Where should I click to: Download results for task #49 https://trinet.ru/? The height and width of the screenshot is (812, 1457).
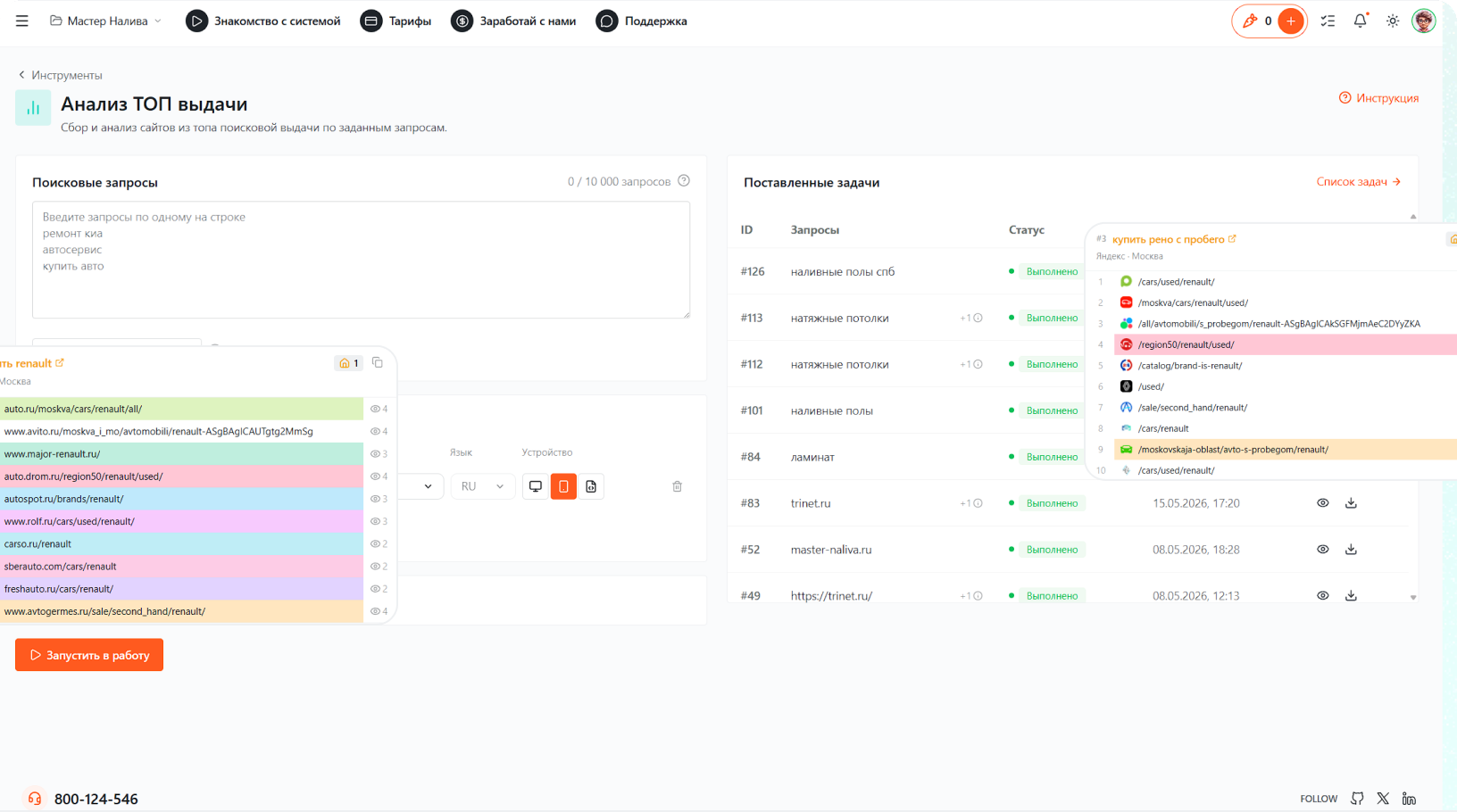coord(1351,595)
